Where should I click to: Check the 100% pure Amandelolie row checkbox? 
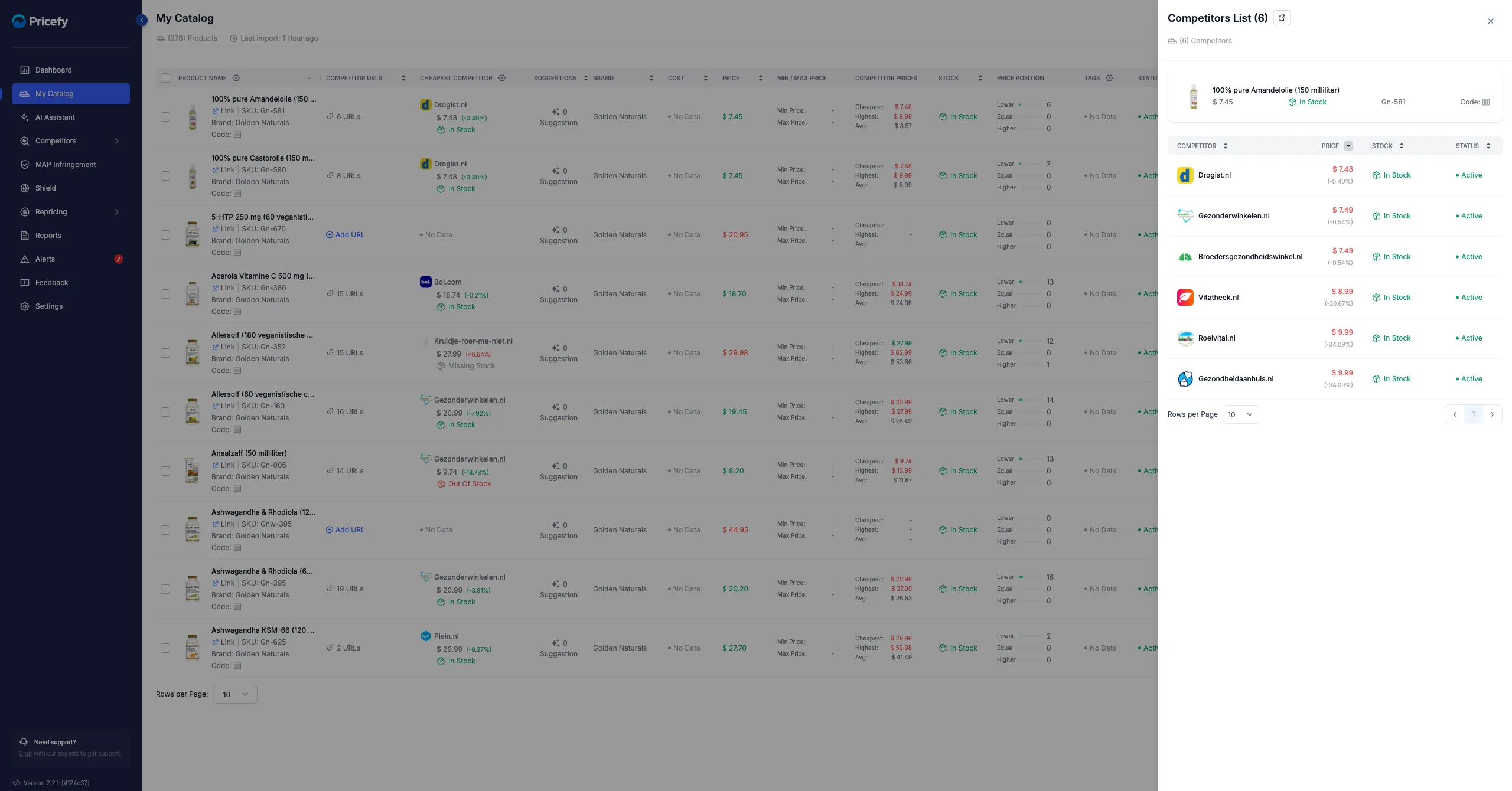165,117
